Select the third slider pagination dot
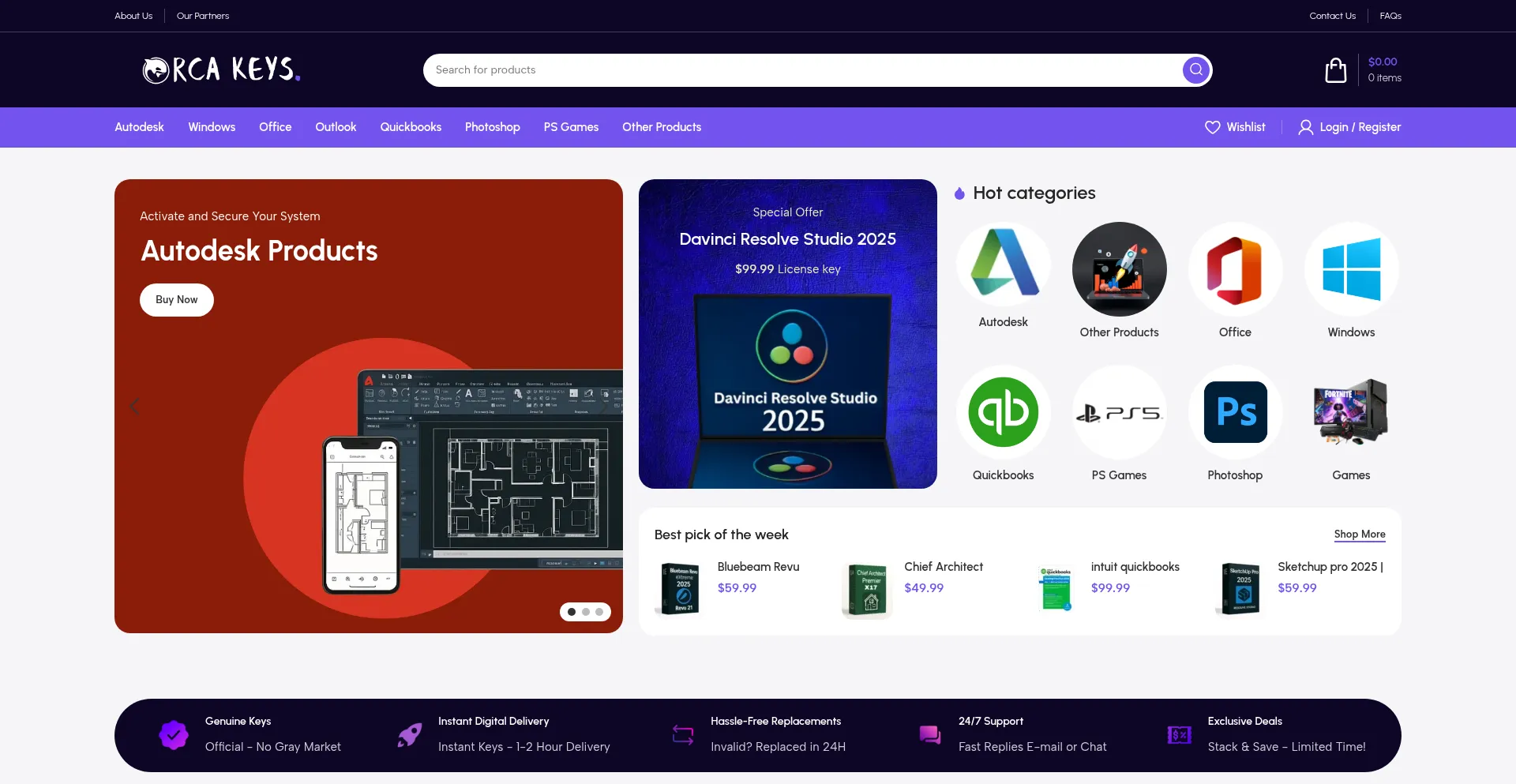Viewport: 1516px width, 784px height. coord(599,612)
